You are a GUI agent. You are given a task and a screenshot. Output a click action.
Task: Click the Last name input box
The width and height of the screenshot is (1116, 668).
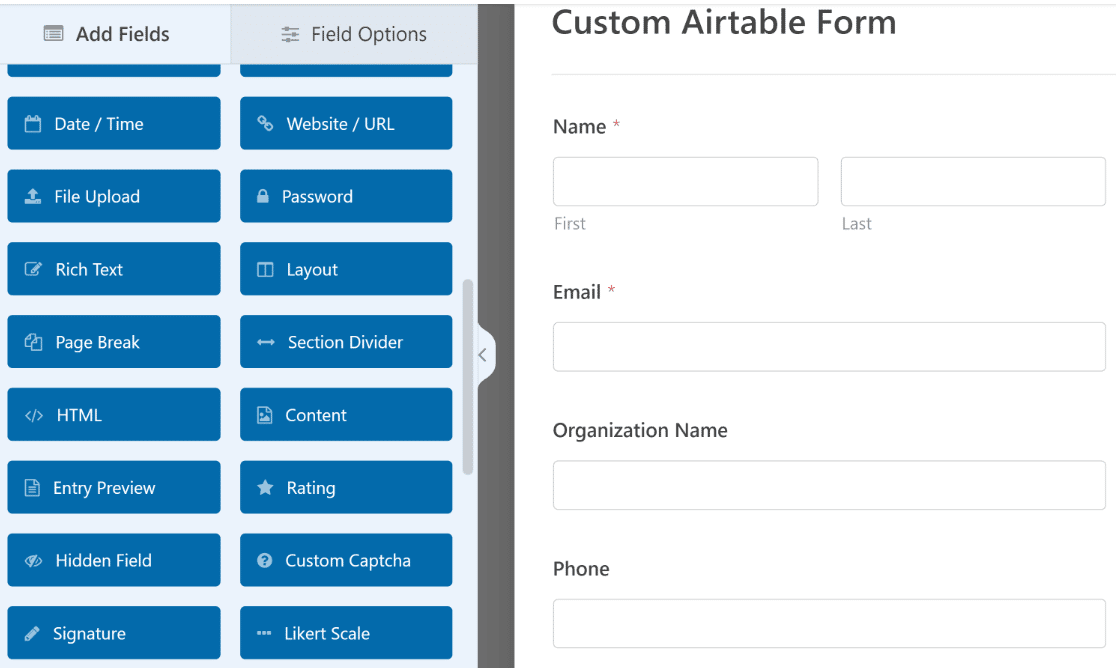pyautogui.click(x=973, y=181)
